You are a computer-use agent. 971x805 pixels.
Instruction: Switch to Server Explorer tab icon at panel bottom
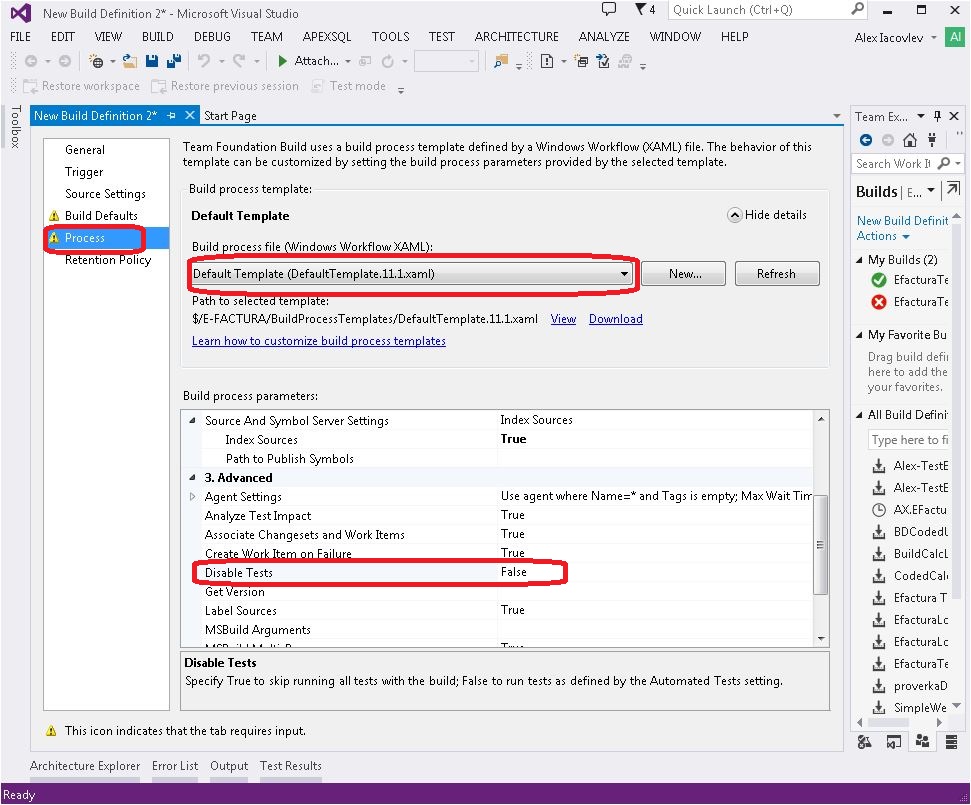pos(951,741)
